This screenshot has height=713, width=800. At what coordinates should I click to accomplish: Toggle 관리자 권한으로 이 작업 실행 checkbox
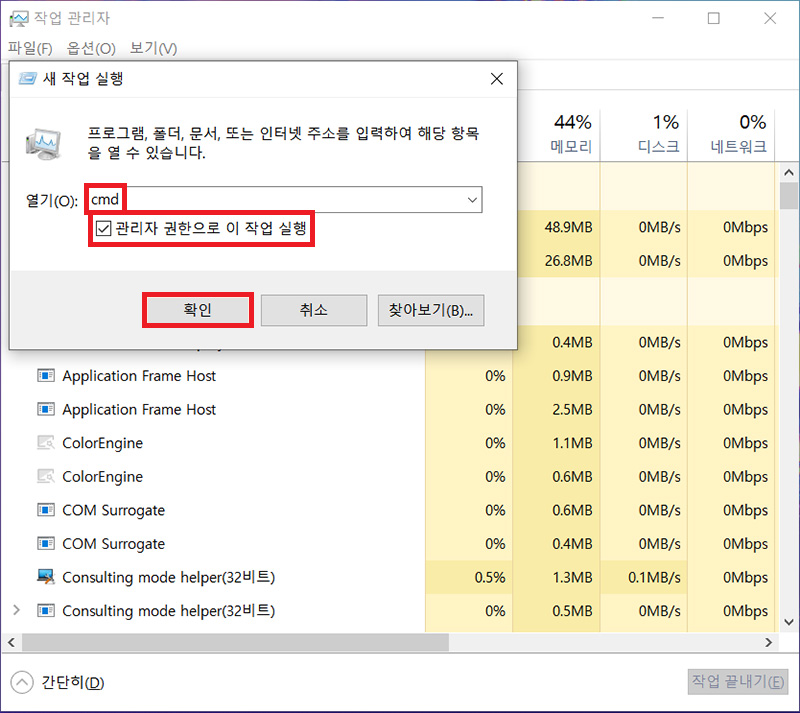tap(103, 229)
